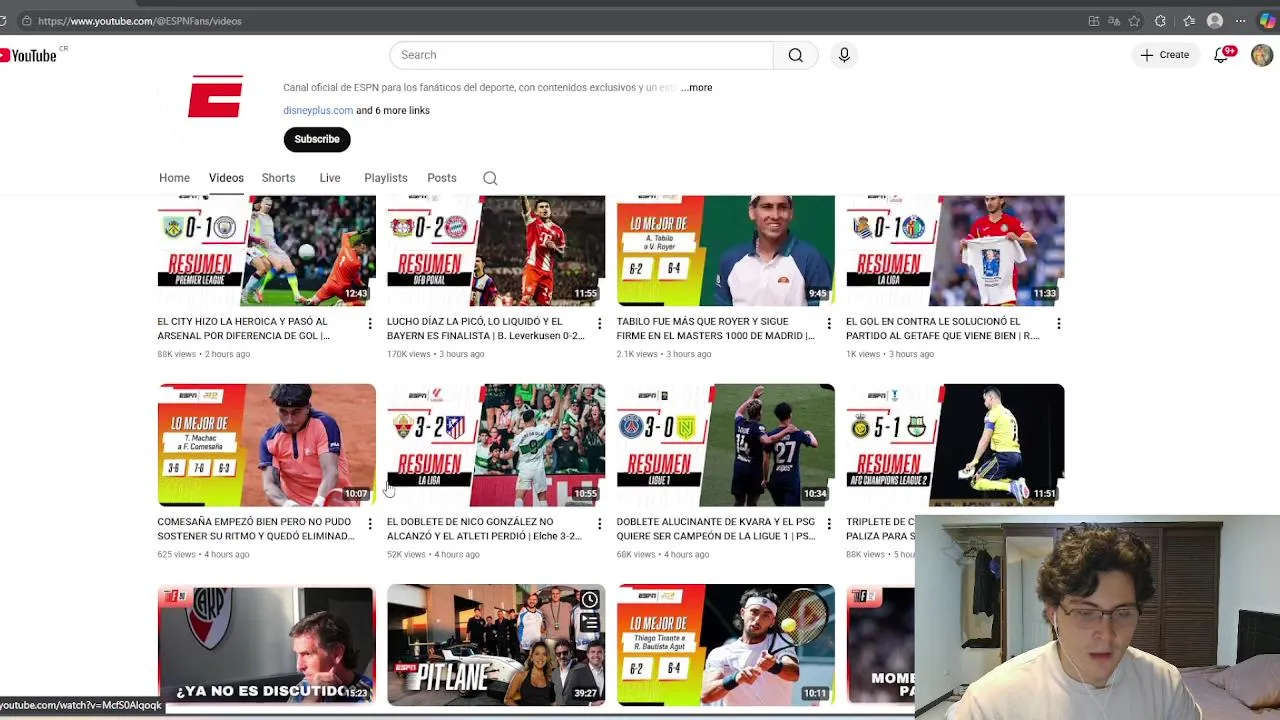The height and width of the screenshot is (720, 1280).
Task: Open YouTube notifications bell
Action: (1222, 55)
